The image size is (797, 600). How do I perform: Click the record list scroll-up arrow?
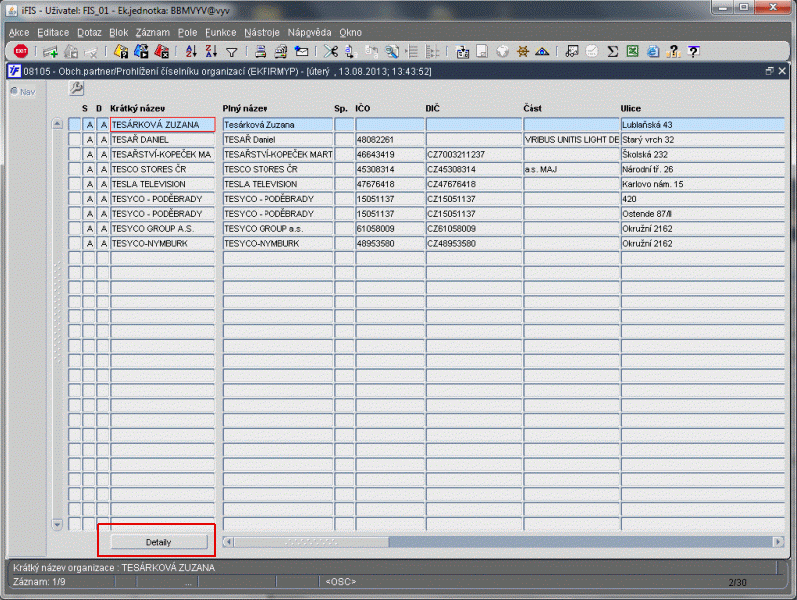(x=57, y=124)
